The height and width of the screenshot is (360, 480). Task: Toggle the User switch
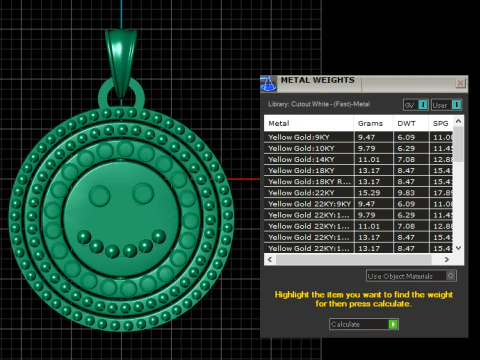[447, 105]
